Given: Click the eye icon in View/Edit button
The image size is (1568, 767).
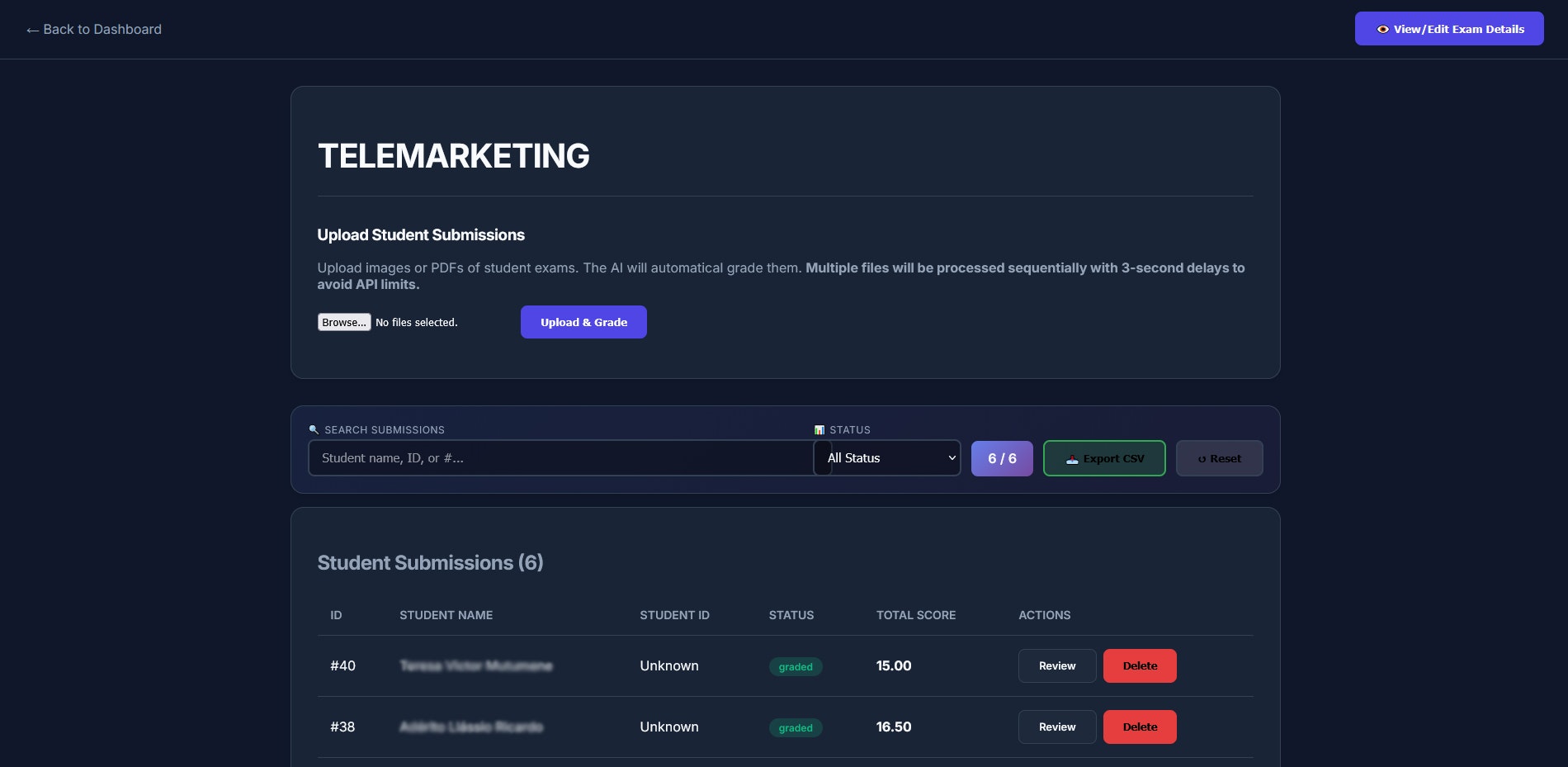Looking at the screenshot, I should click(1382, 29).
